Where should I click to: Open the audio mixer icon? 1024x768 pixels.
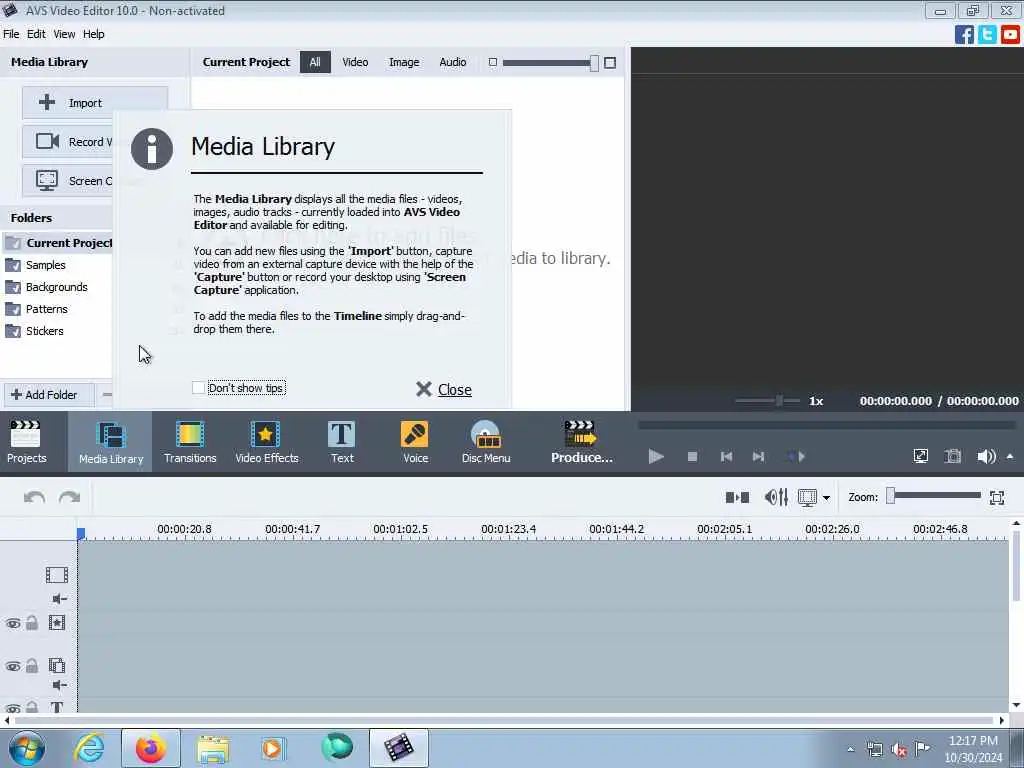[776, 498]
